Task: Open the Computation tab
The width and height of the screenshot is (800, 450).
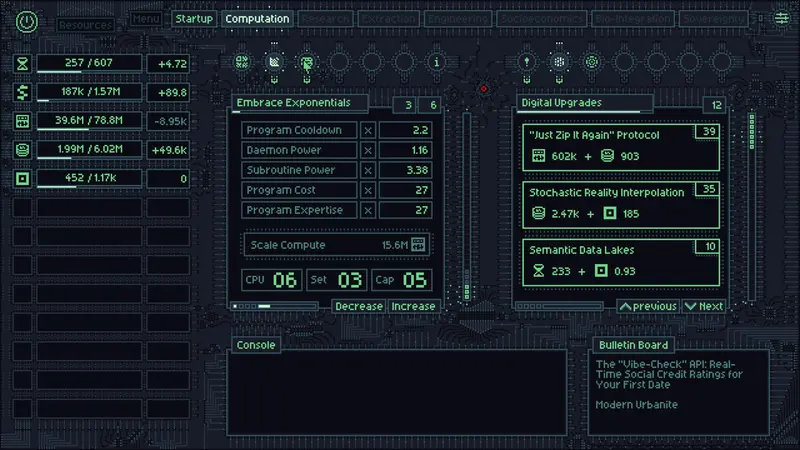Action: coord(257,19)
